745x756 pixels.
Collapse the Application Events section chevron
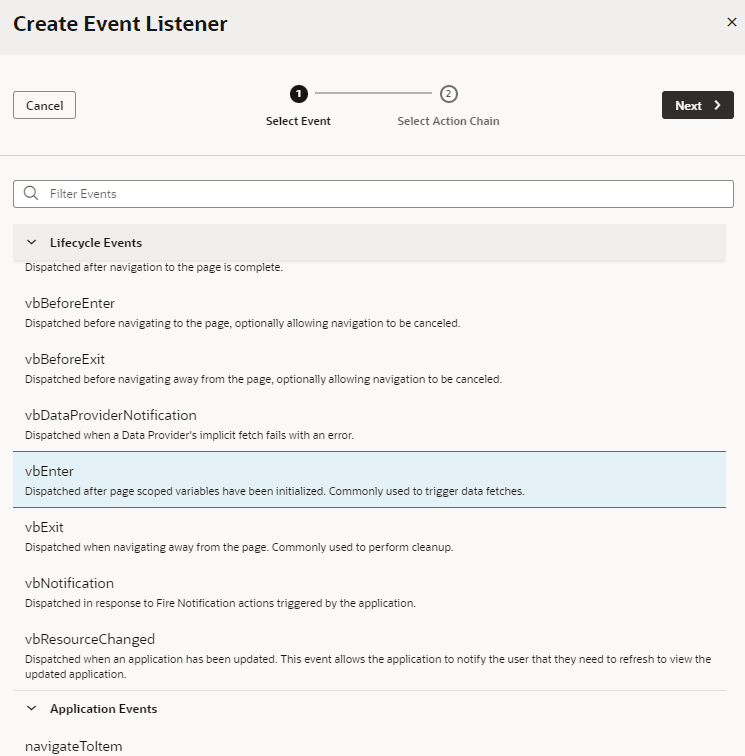point(31,709)
